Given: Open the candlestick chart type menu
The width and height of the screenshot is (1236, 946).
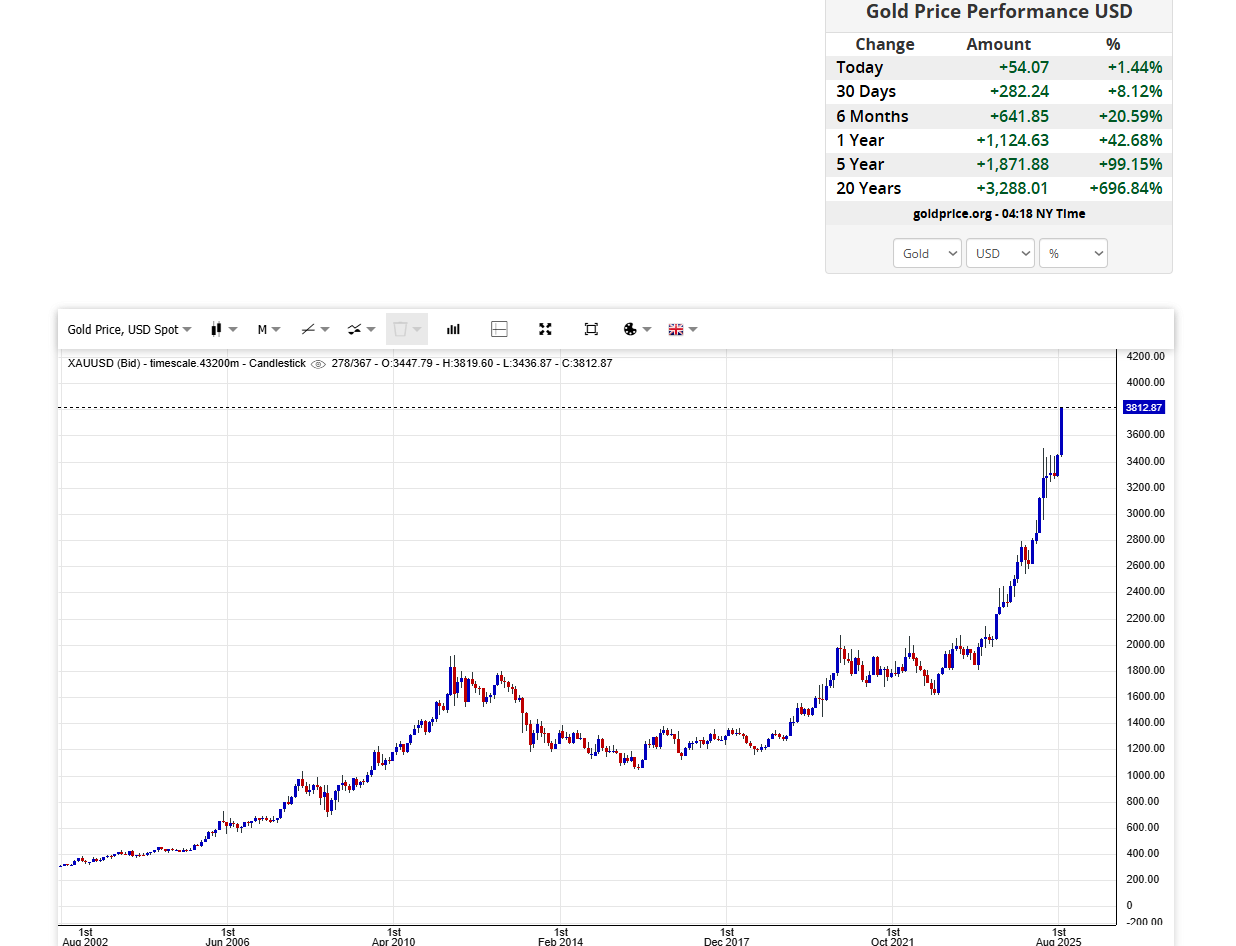Looking at the screenshot, I should point(223,329).
